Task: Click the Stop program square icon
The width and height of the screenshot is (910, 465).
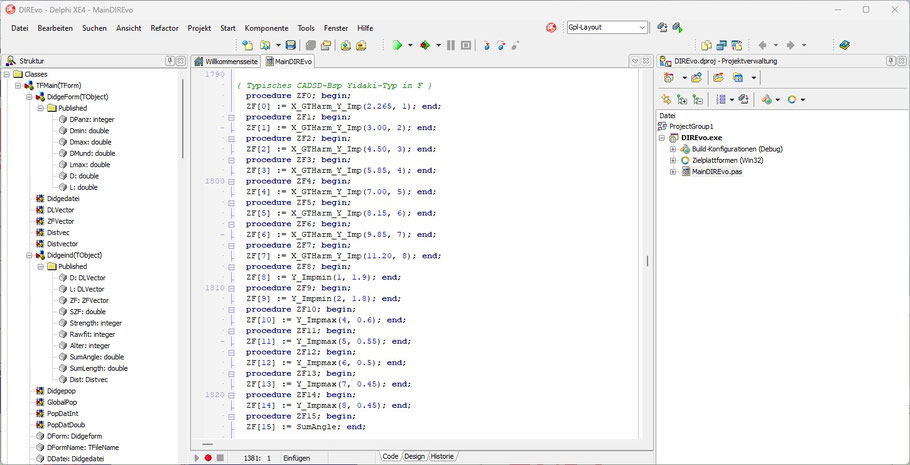Action: coord(467,45)
